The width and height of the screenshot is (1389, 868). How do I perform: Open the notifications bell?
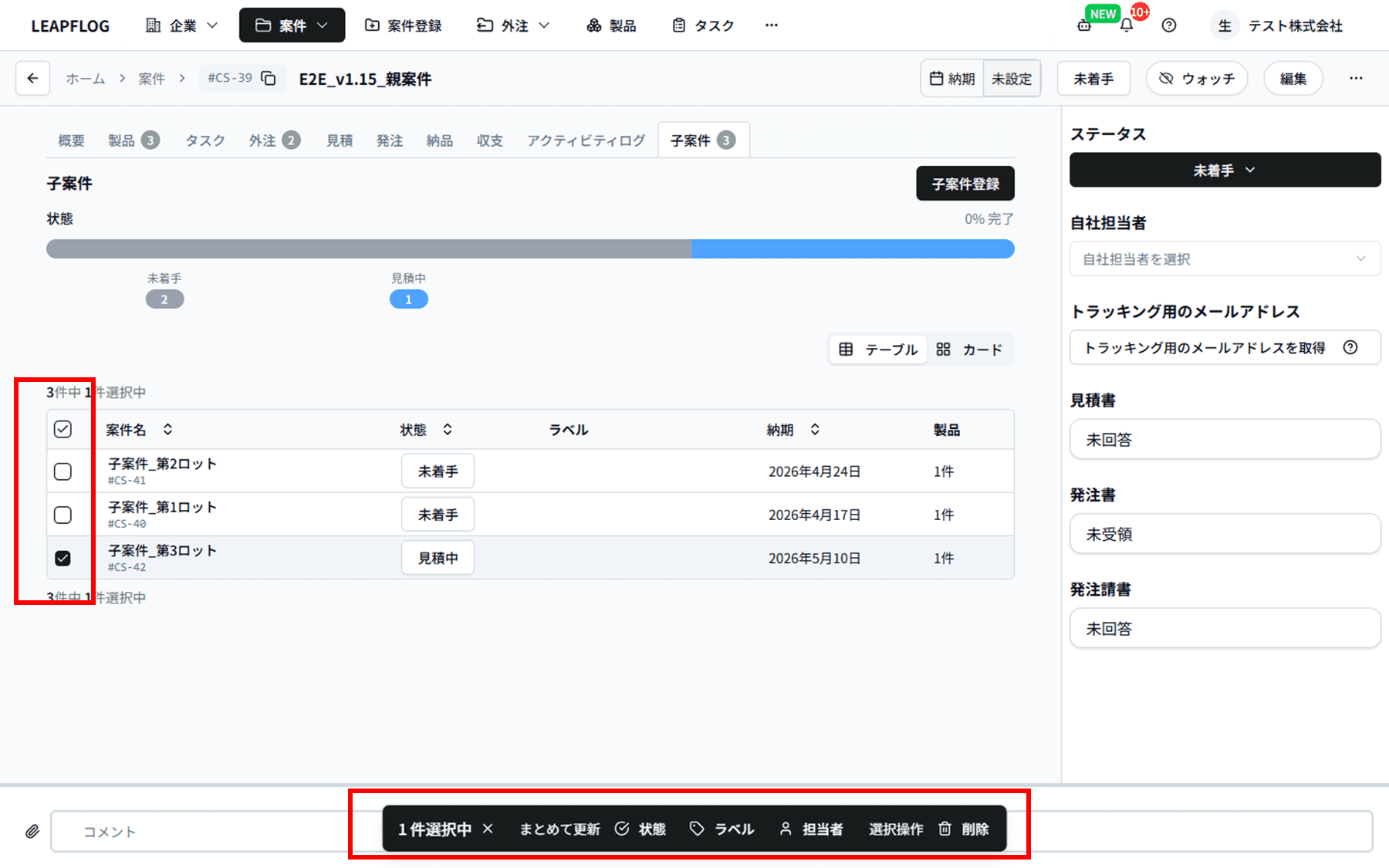click(1127, 25)
